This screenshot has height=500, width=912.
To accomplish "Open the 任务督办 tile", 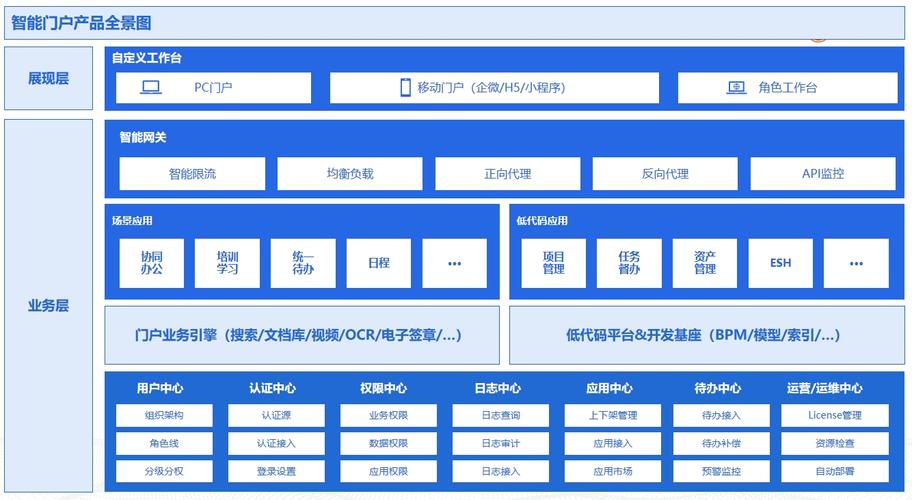I will (629, 263).
